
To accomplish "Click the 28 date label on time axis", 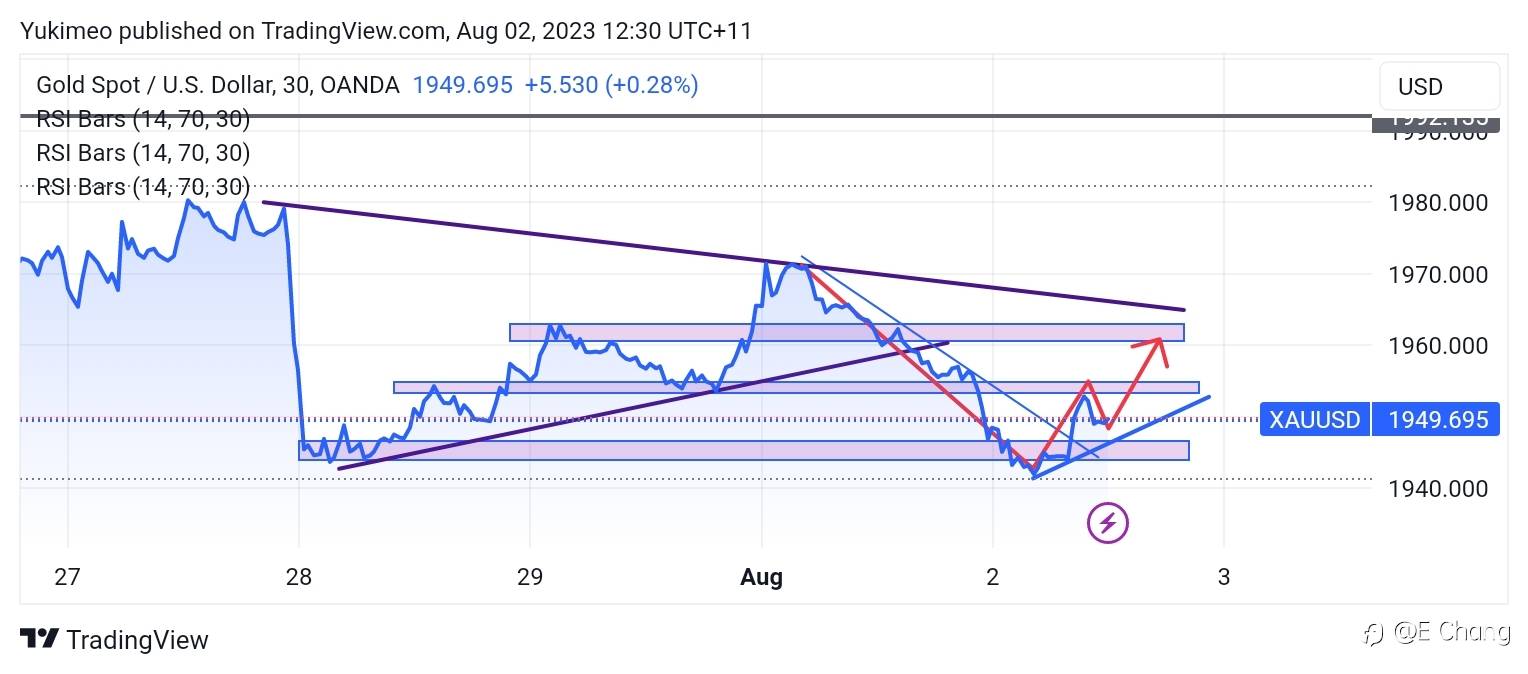I will (x=298, y=577).
